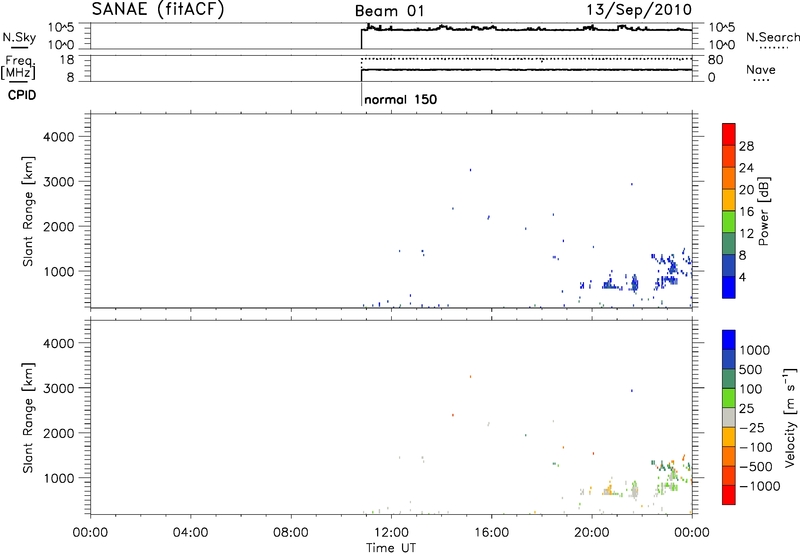Click the 2000 km tick on the velocity panel
800x554 pixels.
59,433
